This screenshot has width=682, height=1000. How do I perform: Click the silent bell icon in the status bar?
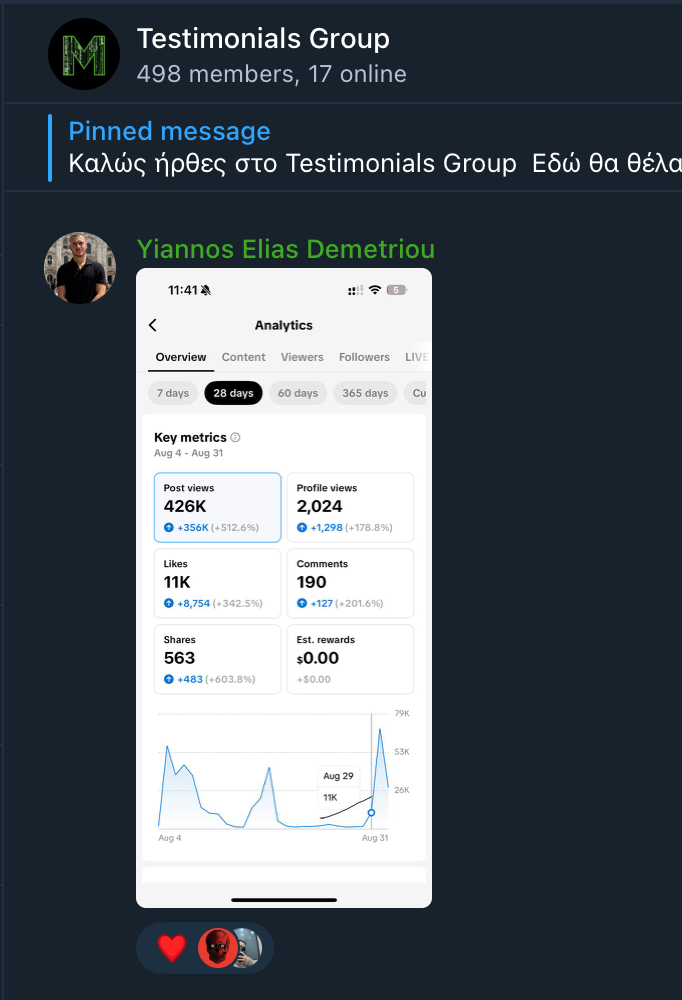[206, 290]
